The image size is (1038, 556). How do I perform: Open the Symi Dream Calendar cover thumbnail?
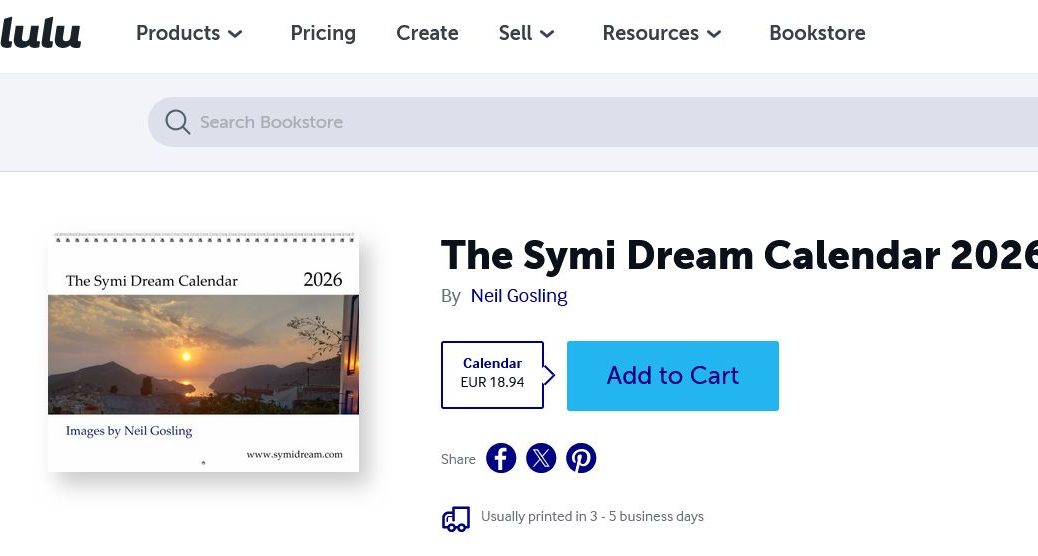coord(203,352)
